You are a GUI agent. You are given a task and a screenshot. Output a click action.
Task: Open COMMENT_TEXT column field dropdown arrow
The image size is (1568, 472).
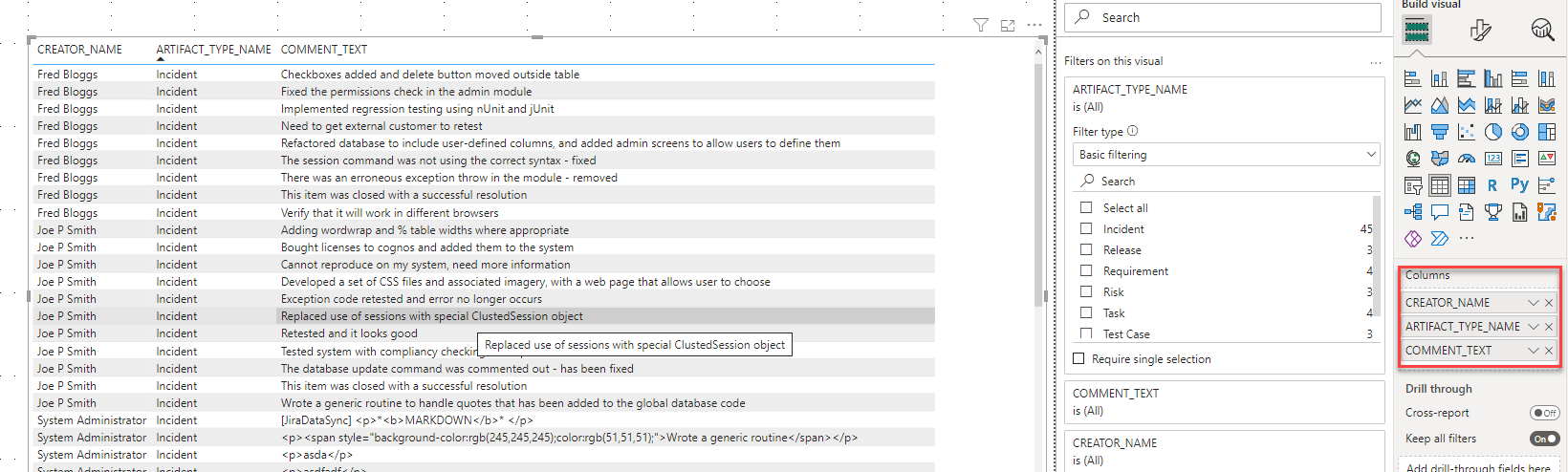click(x=1534, y=351)
